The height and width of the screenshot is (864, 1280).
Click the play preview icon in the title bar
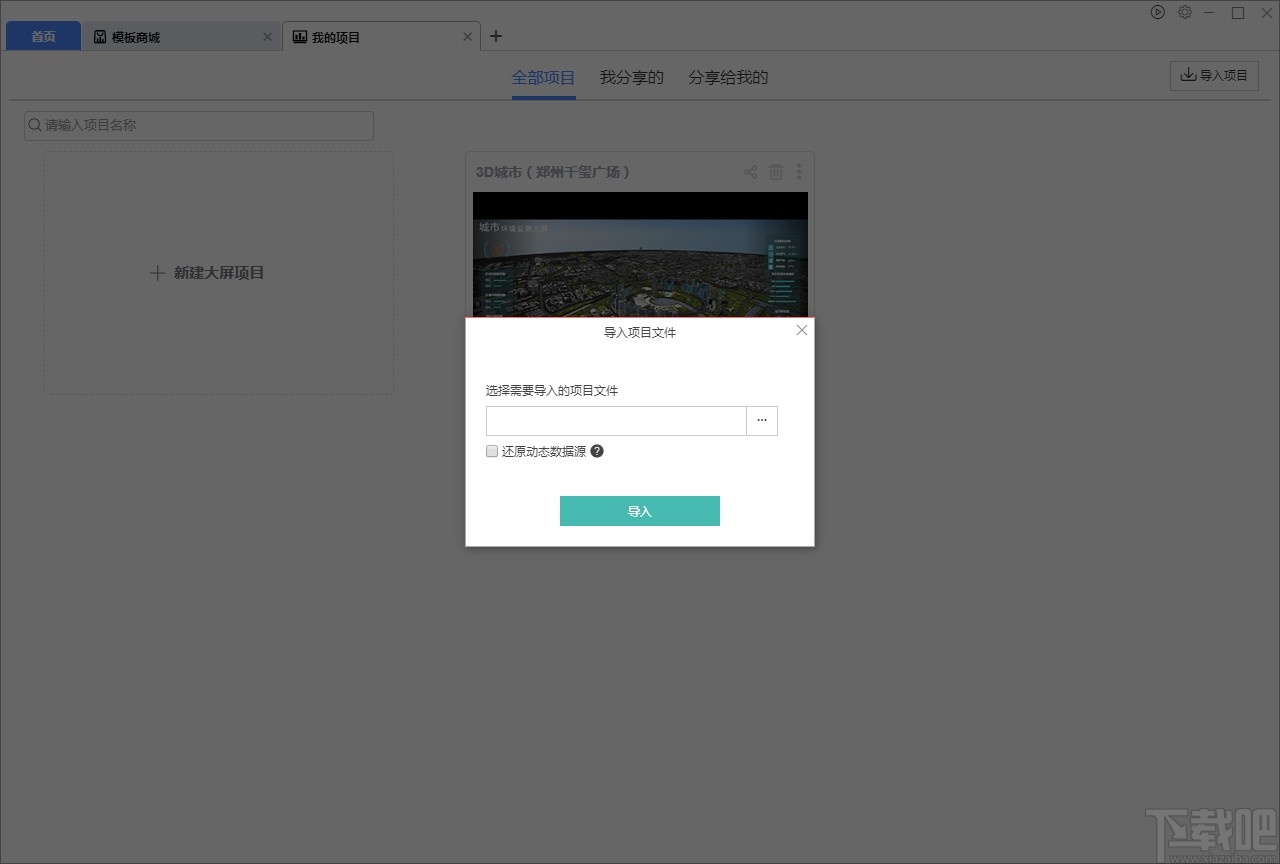[1157, 12]
